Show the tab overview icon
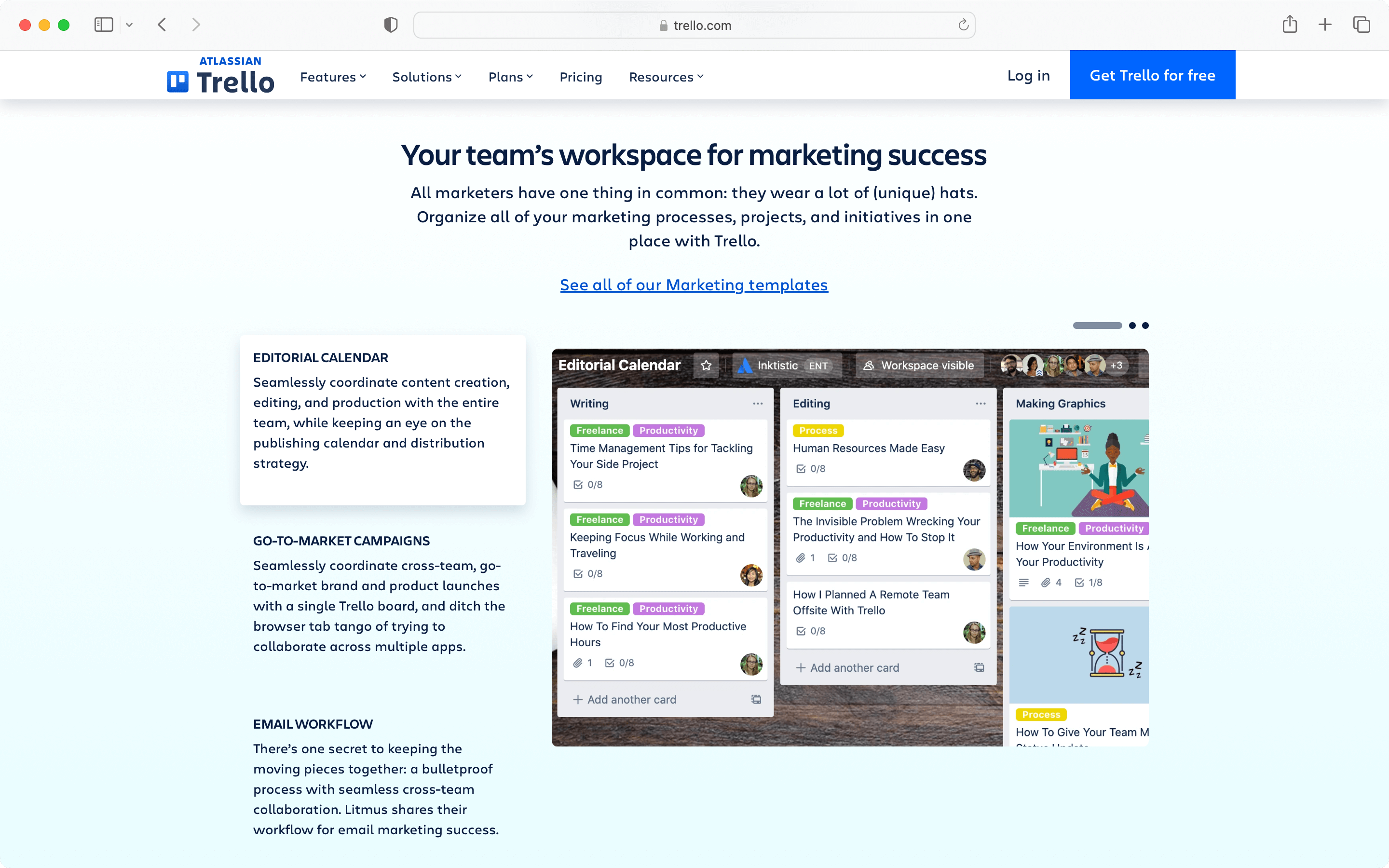Screen dimensions: 1389x868 (1362, 25)
